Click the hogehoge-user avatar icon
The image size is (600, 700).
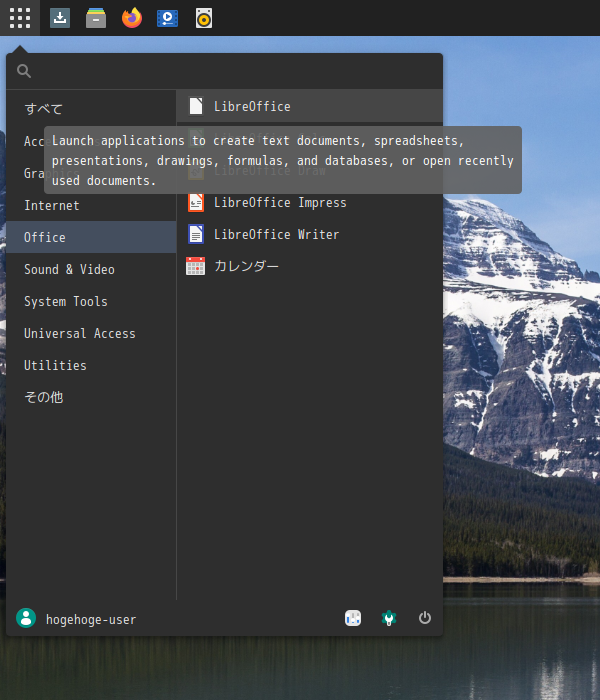(26, 618)
